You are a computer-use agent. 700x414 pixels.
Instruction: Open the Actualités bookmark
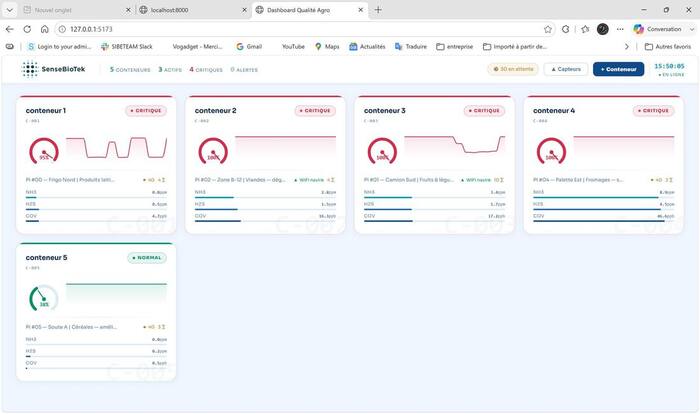[x=367, y=46]
